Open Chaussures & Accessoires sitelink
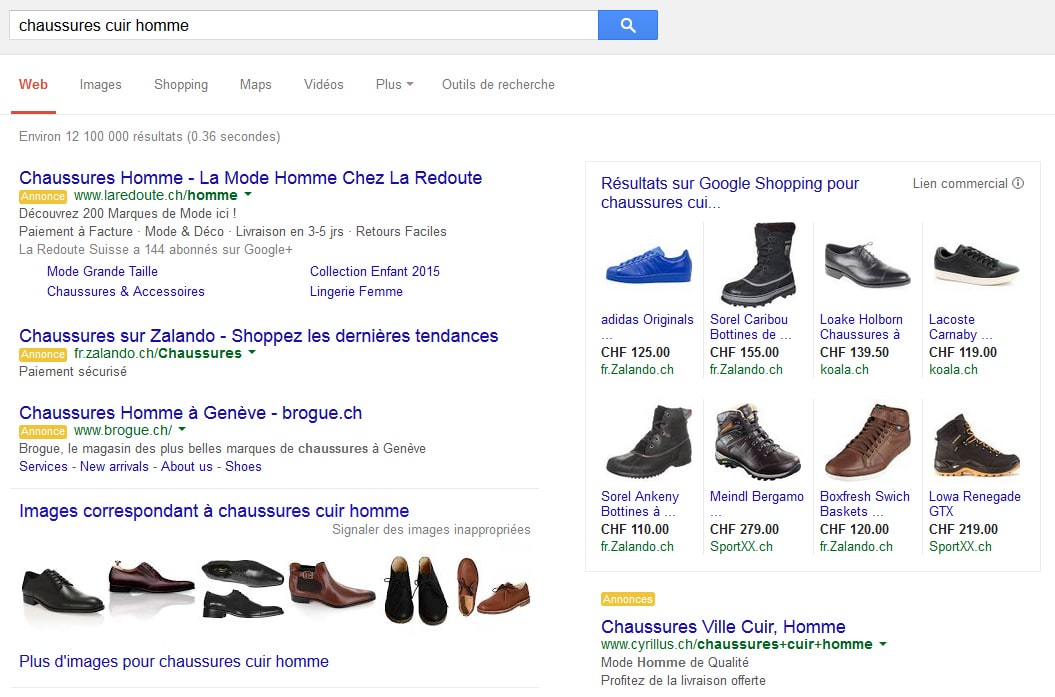1055x697 pixels. click(126, 291)
